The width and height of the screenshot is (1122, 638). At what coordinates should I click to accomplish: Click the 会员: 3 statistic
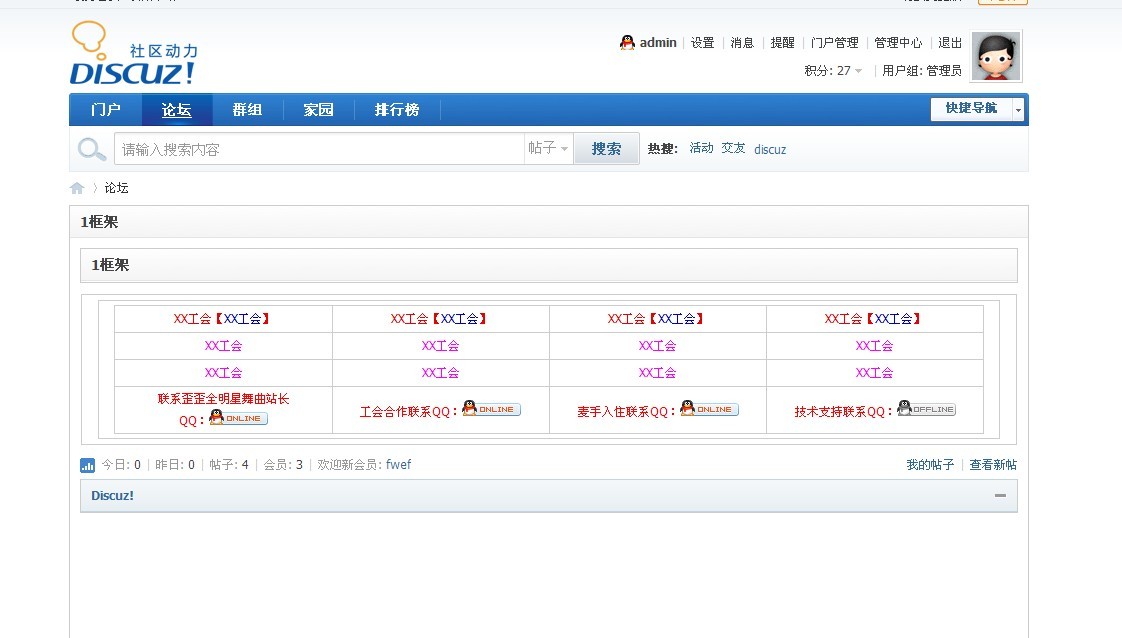point(283,465)
